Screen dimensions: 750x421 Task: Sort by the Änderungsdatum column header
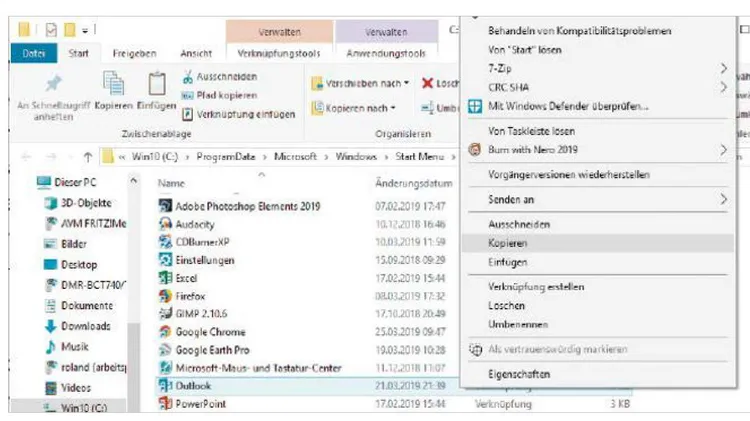414,183
